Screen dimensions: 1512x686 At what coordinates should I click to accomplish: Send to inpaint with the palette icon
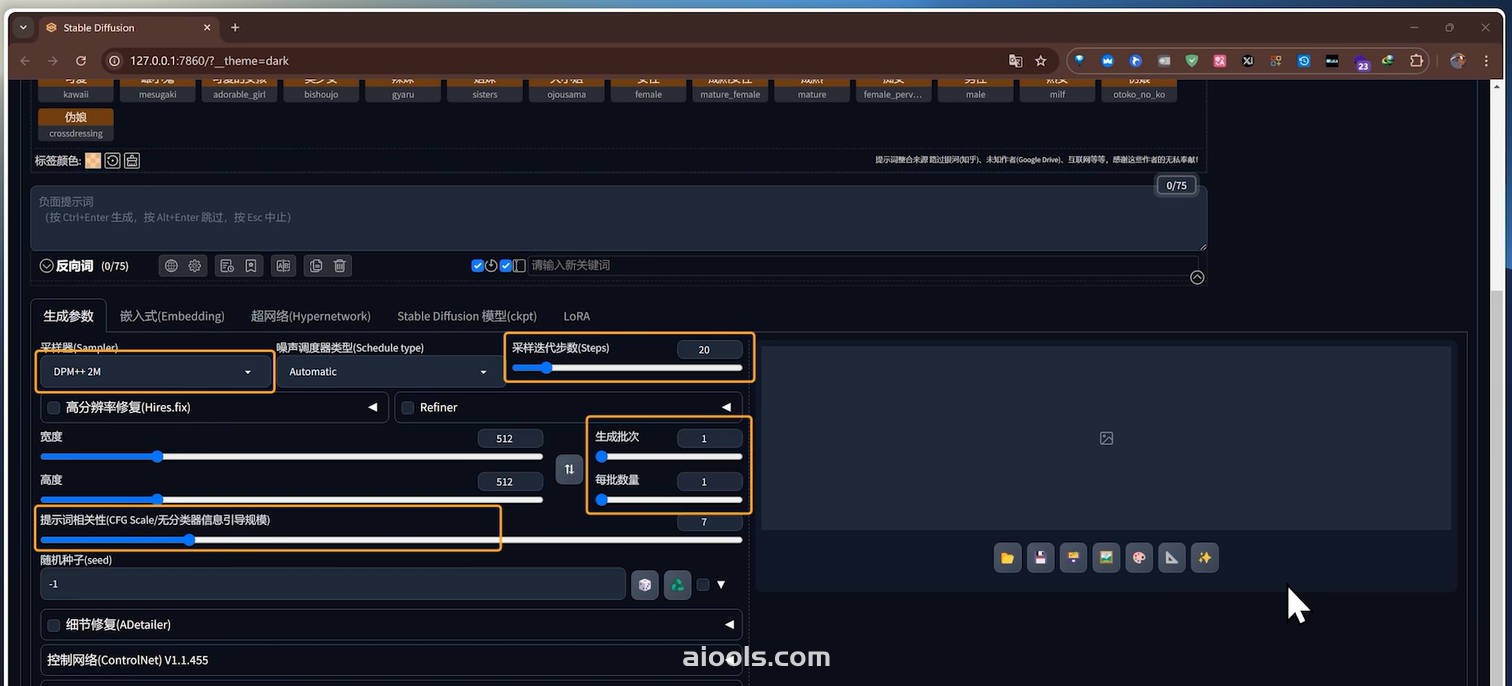click(x=1139, y=558)
